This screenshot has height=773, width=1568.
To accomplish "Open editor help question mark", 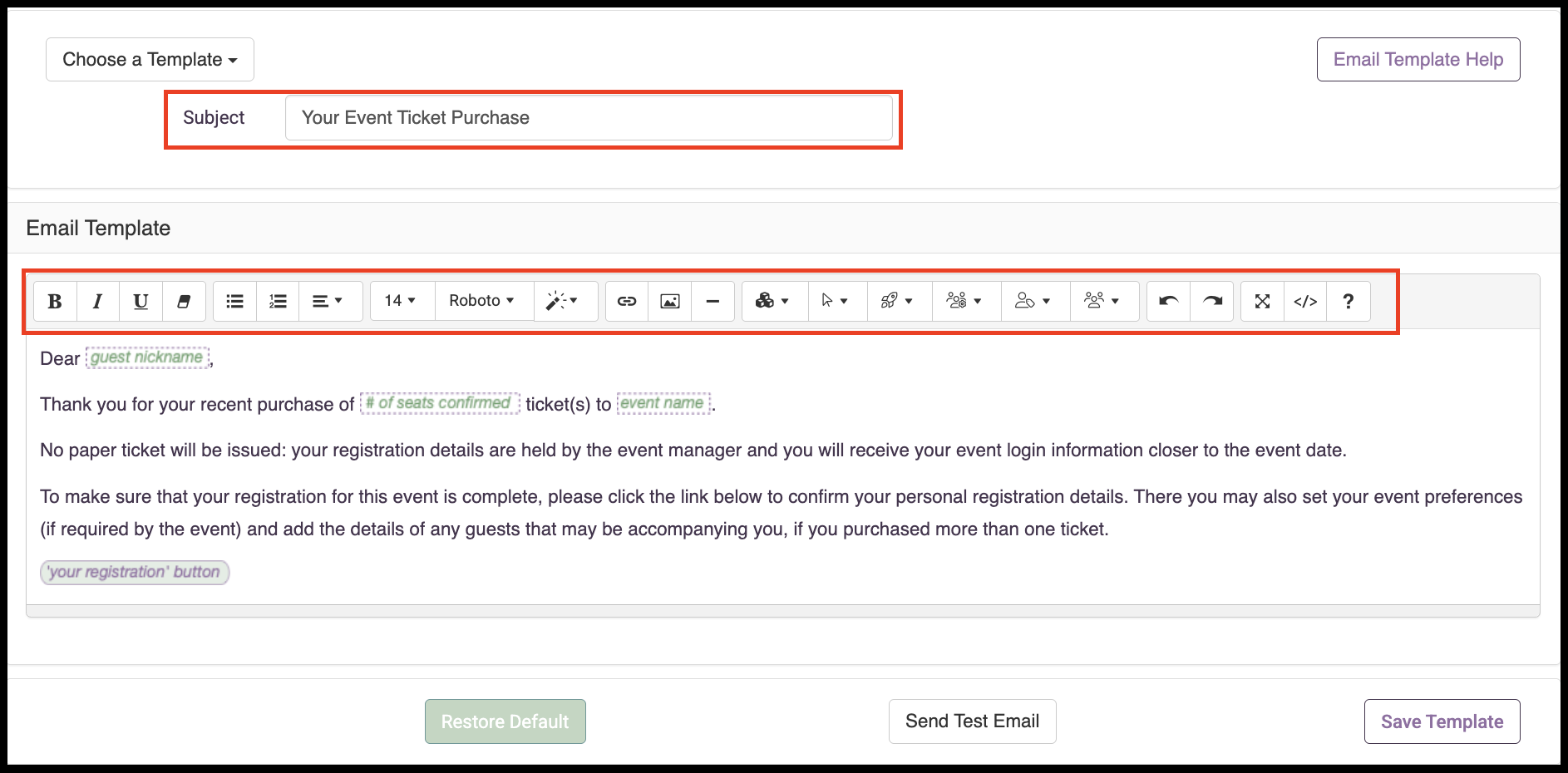I will click(x=1349, y=301).
